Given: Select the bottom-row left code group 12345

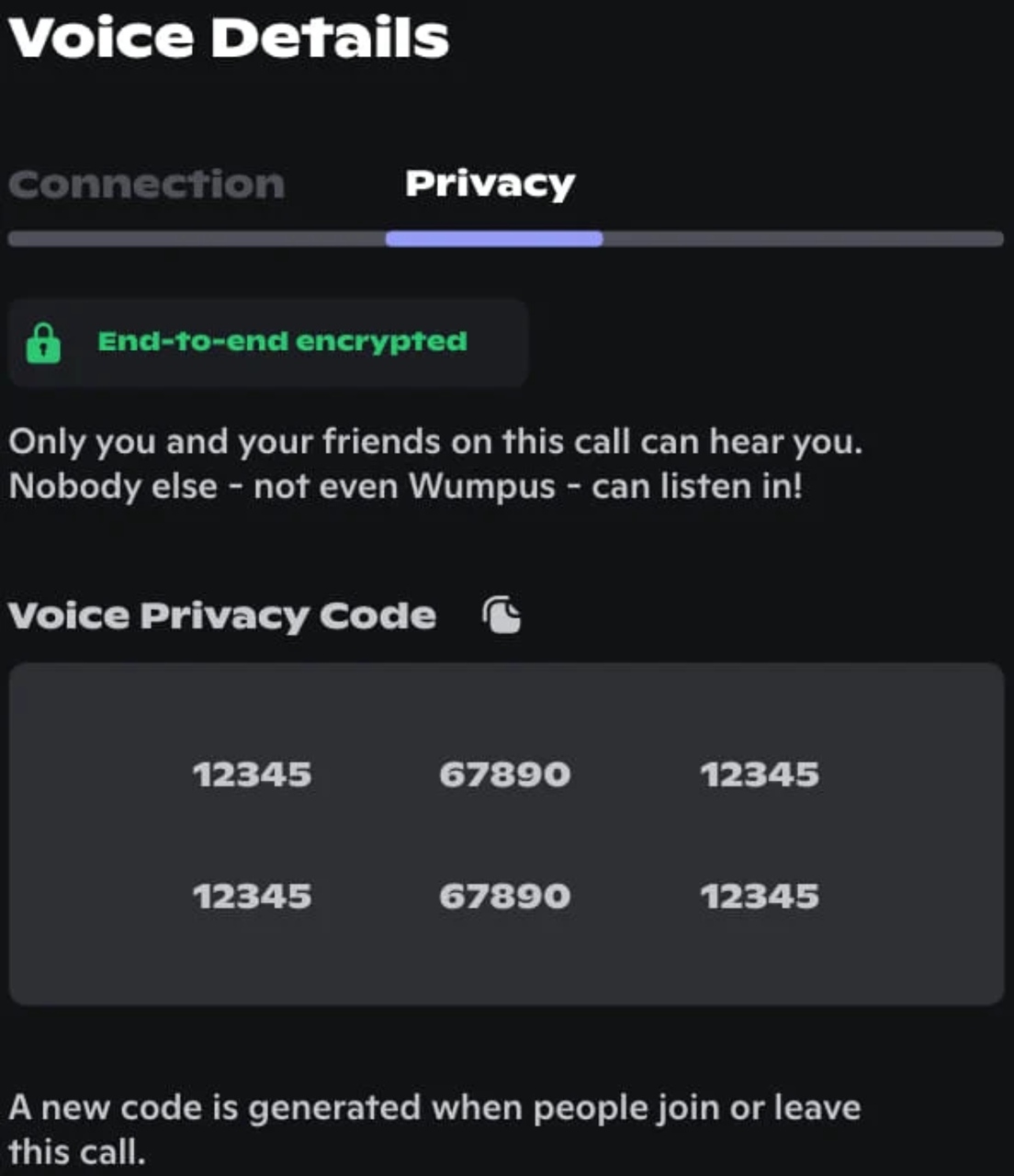Looking at the screenshot, I should click(x=252, y=896).
